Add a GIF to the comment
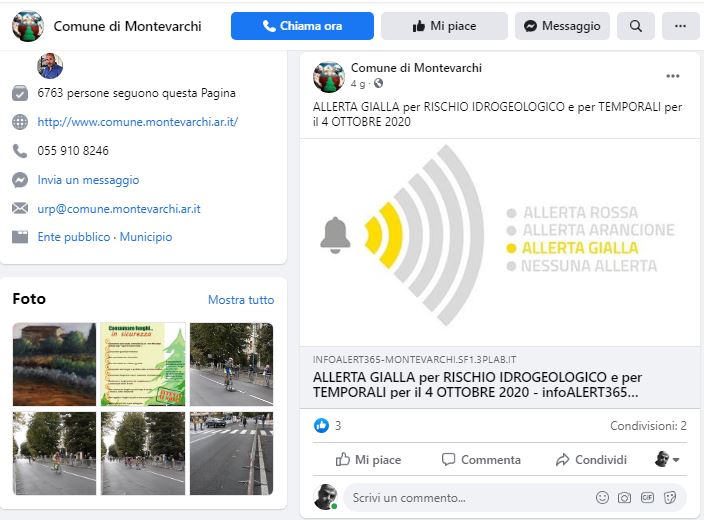Viewport: 704px width, 520px height. 647,497
